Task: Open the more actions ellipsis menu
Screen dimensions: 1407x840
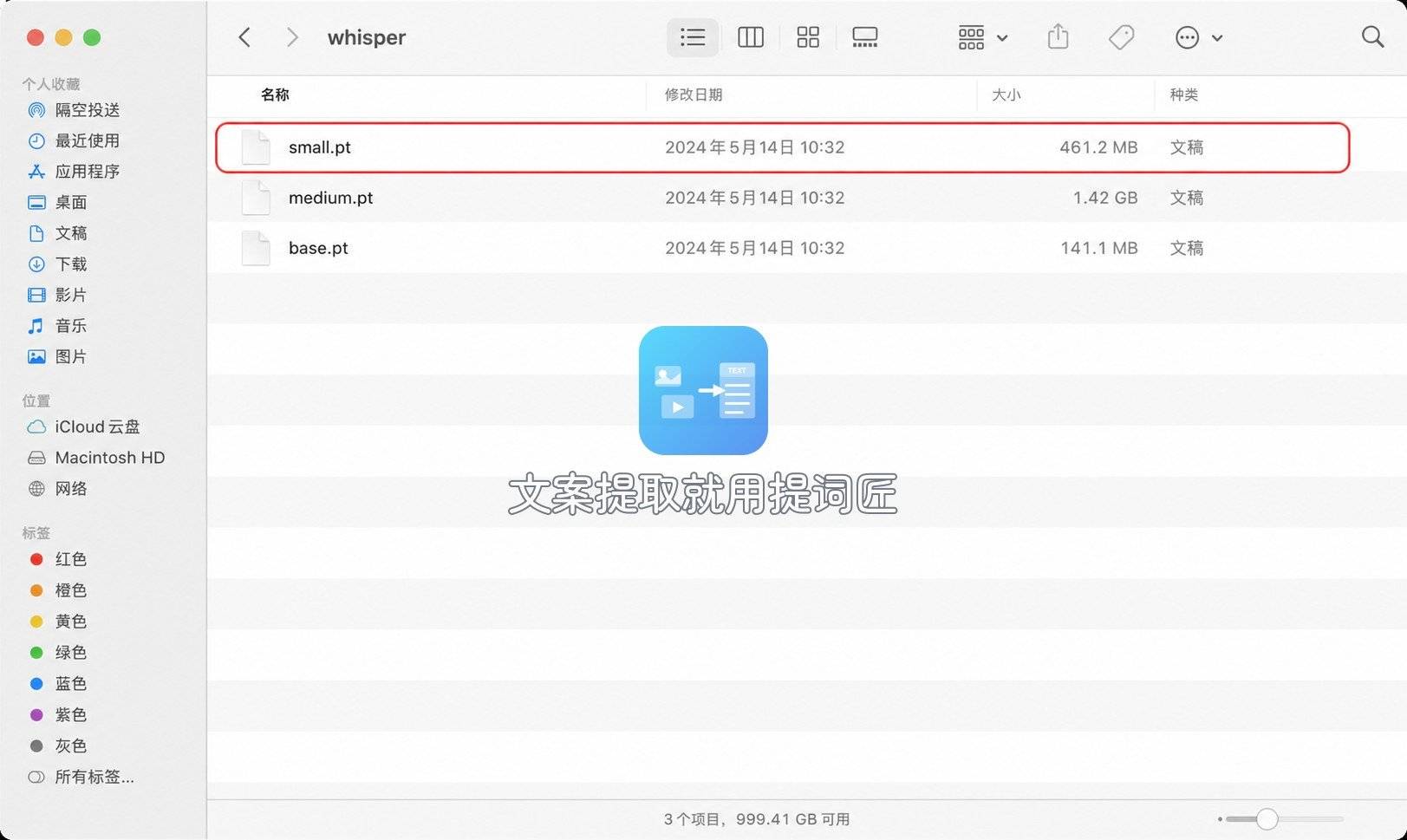Action: click(x=1198, y=37)
